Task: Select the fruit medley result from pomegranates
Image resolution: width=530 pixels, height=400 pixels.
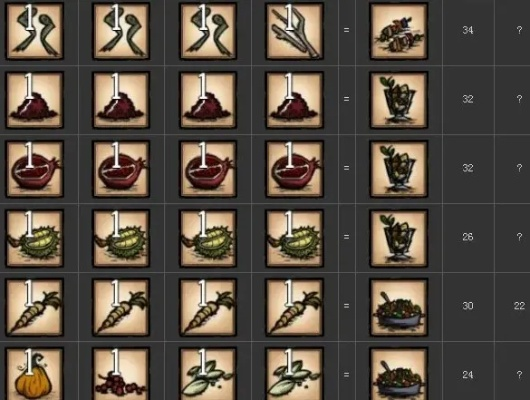Action: click(x=399, y=168)
